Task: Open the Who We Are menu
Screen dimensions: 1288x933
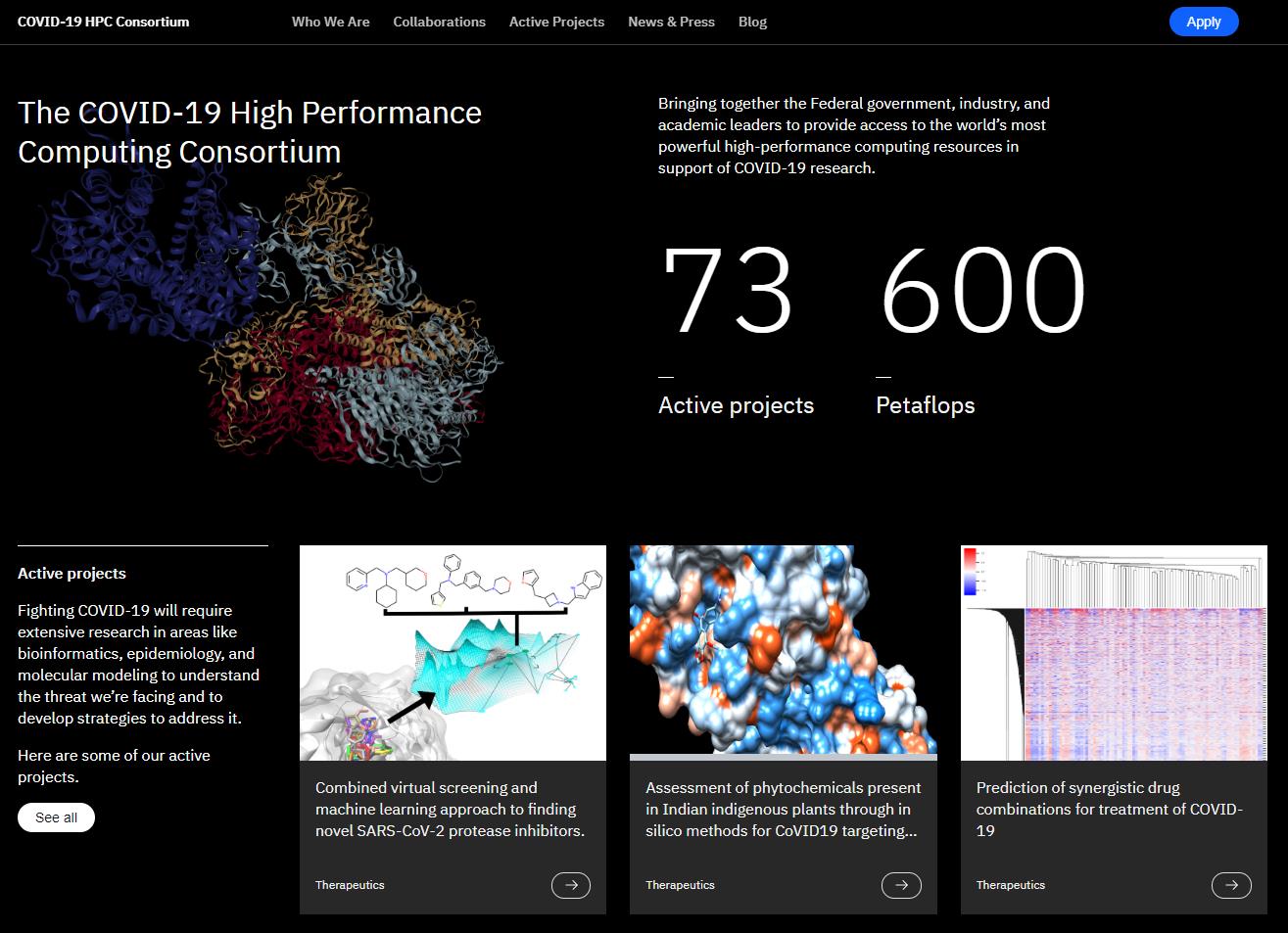Action: click(331, 22)
